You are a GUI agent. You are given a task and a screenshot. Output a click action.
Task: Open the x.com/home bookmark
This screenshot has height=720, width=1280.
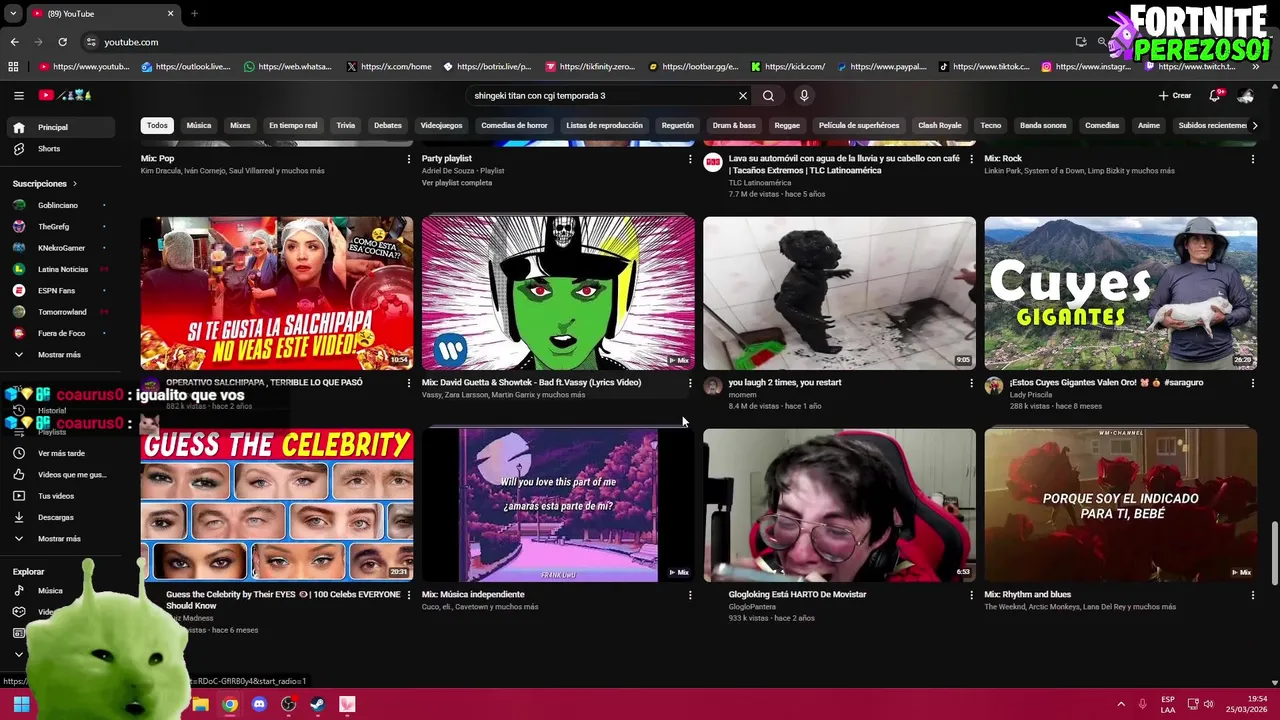389,67
